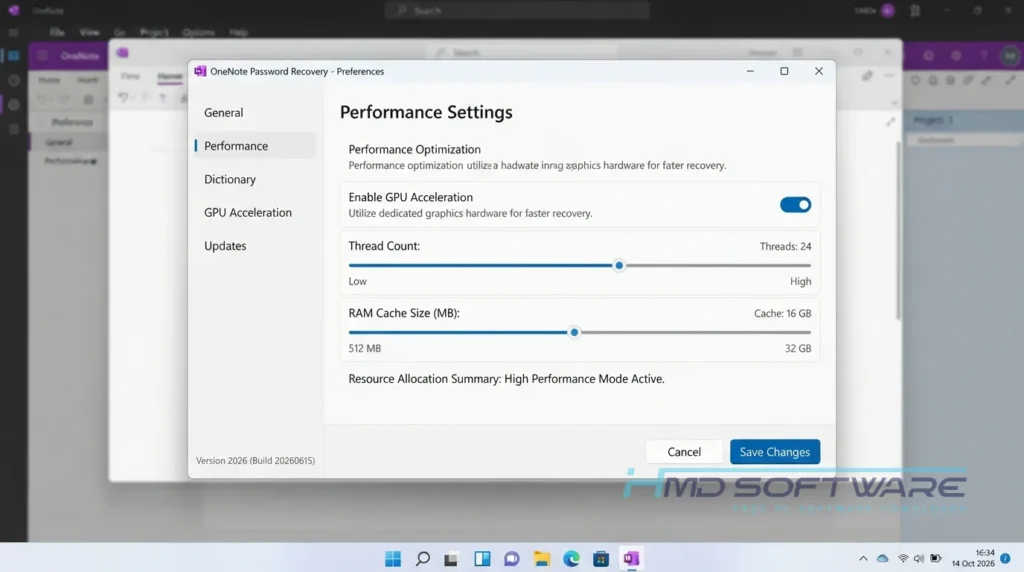Click the 'Version 2026 (Build 20260615)' text
Screen dimensions: 1024x572
coord(255,460)
